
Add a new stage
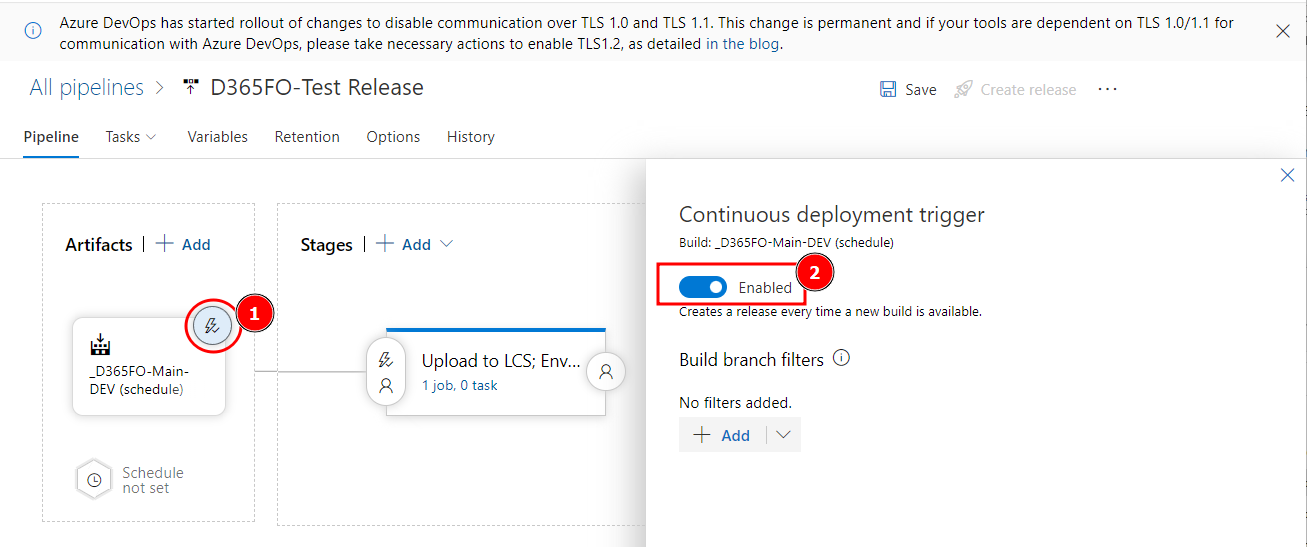point(404,244)
